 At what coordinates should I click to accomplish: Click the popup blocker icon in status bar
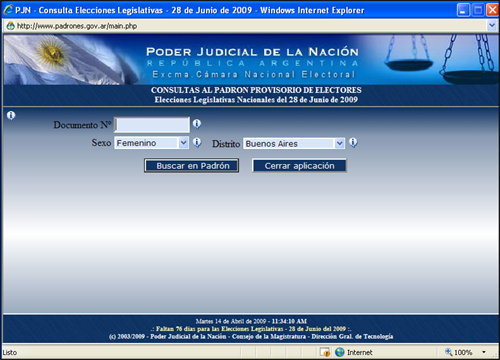pos(325,352)
